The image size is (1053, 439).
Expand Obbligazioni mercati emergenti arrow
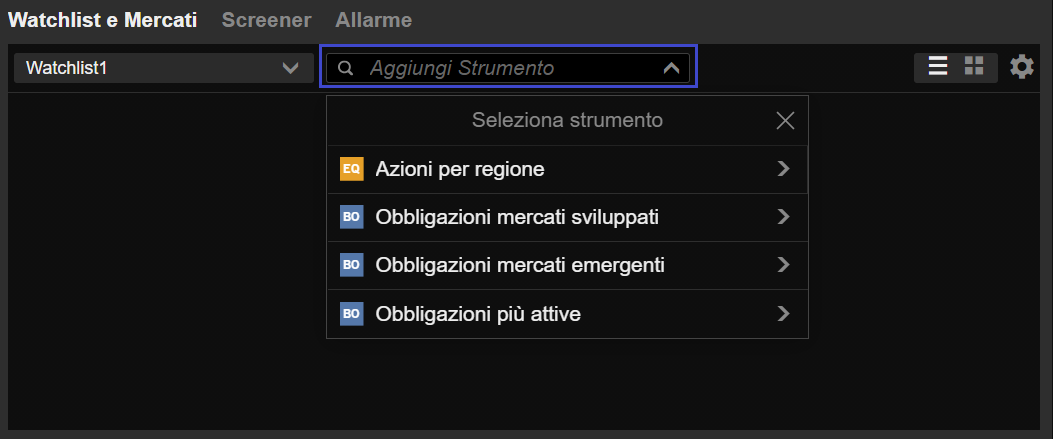point(783,265)
